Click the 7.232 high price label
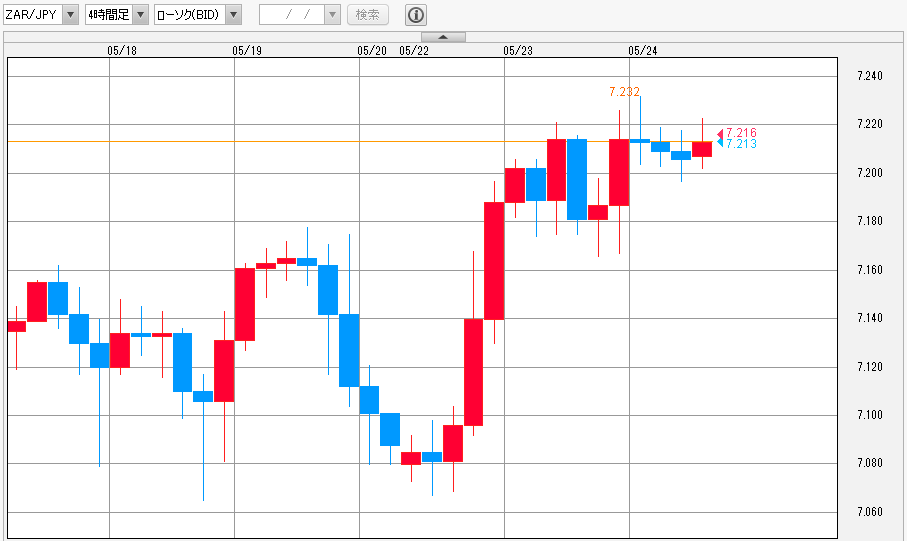 624,91
